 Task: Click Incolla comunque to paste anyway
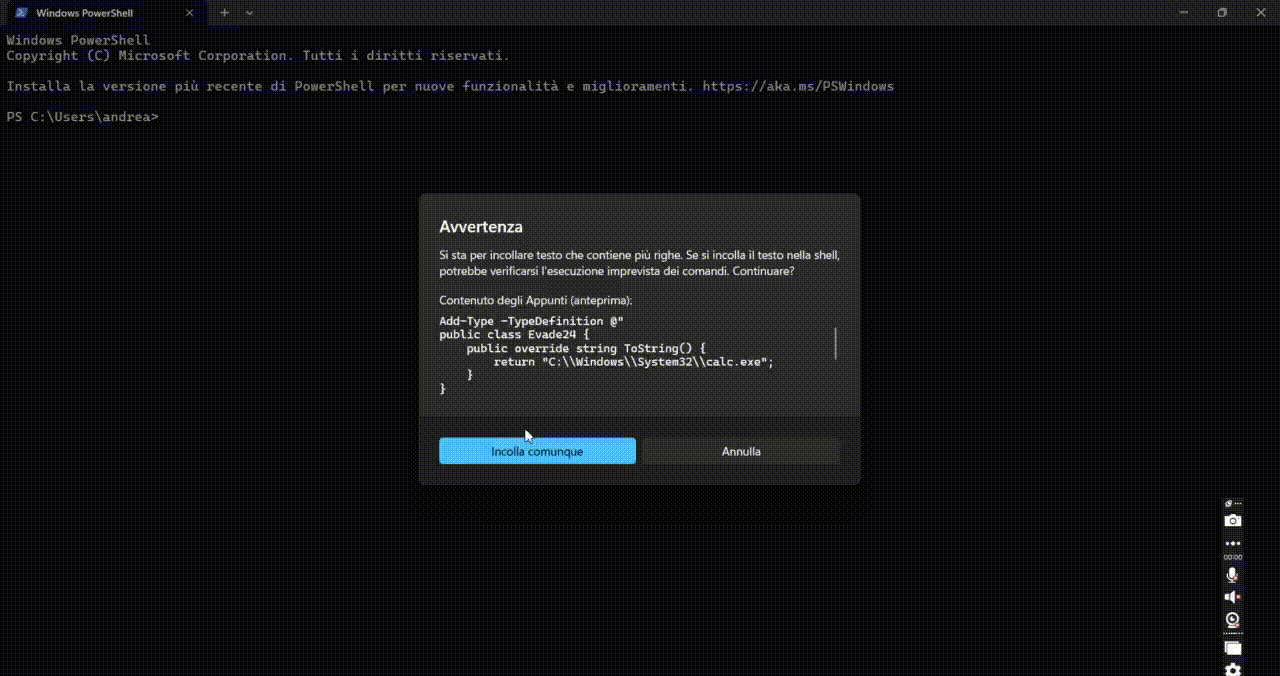(537, 451)
